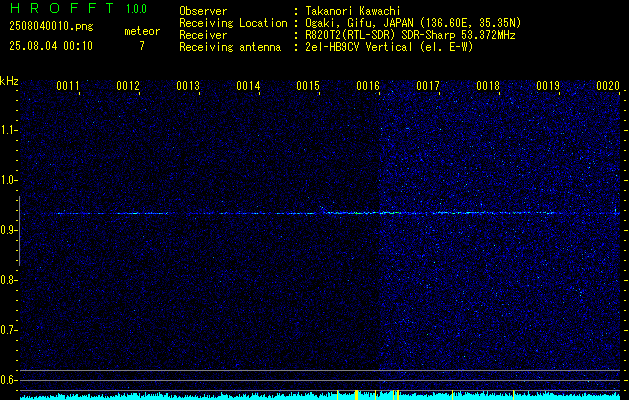Click the meteor label
This screenshot has width=629, height=400.
(142, 31)
